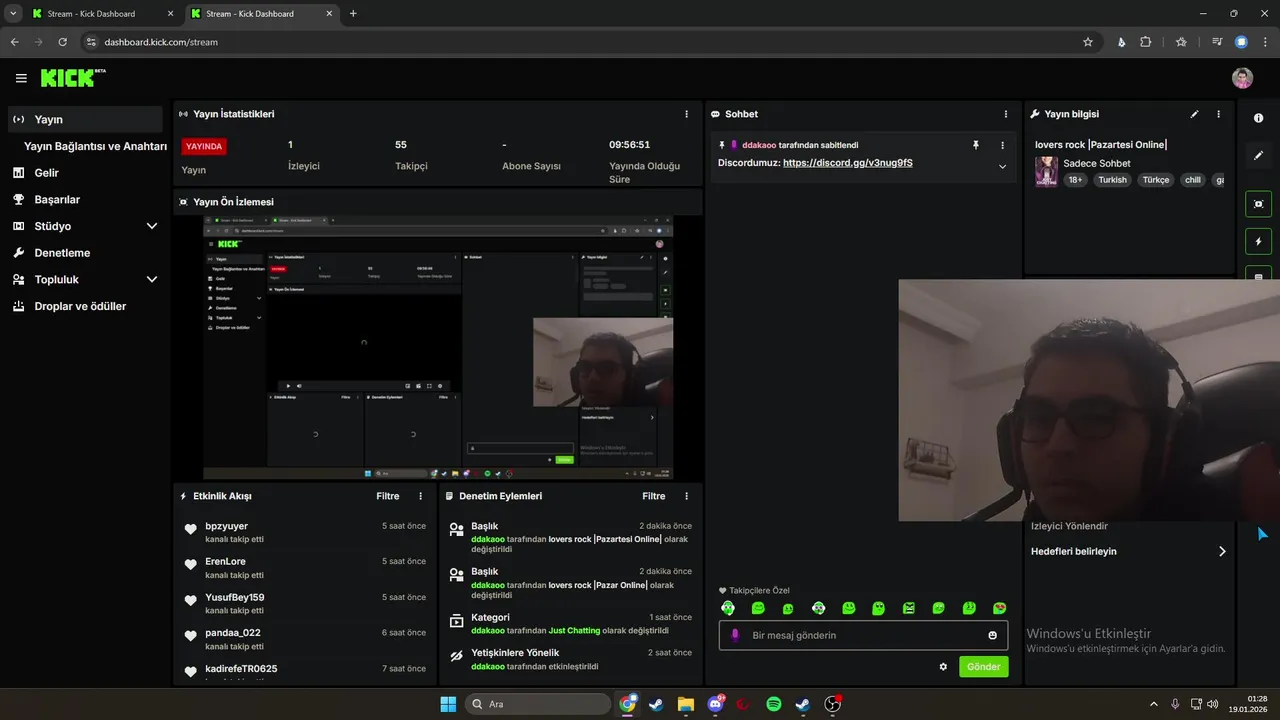Viewport: 1280px width, 720px height.
Task: Click follower ErenLore in activity feed
Action: (225, 561)
